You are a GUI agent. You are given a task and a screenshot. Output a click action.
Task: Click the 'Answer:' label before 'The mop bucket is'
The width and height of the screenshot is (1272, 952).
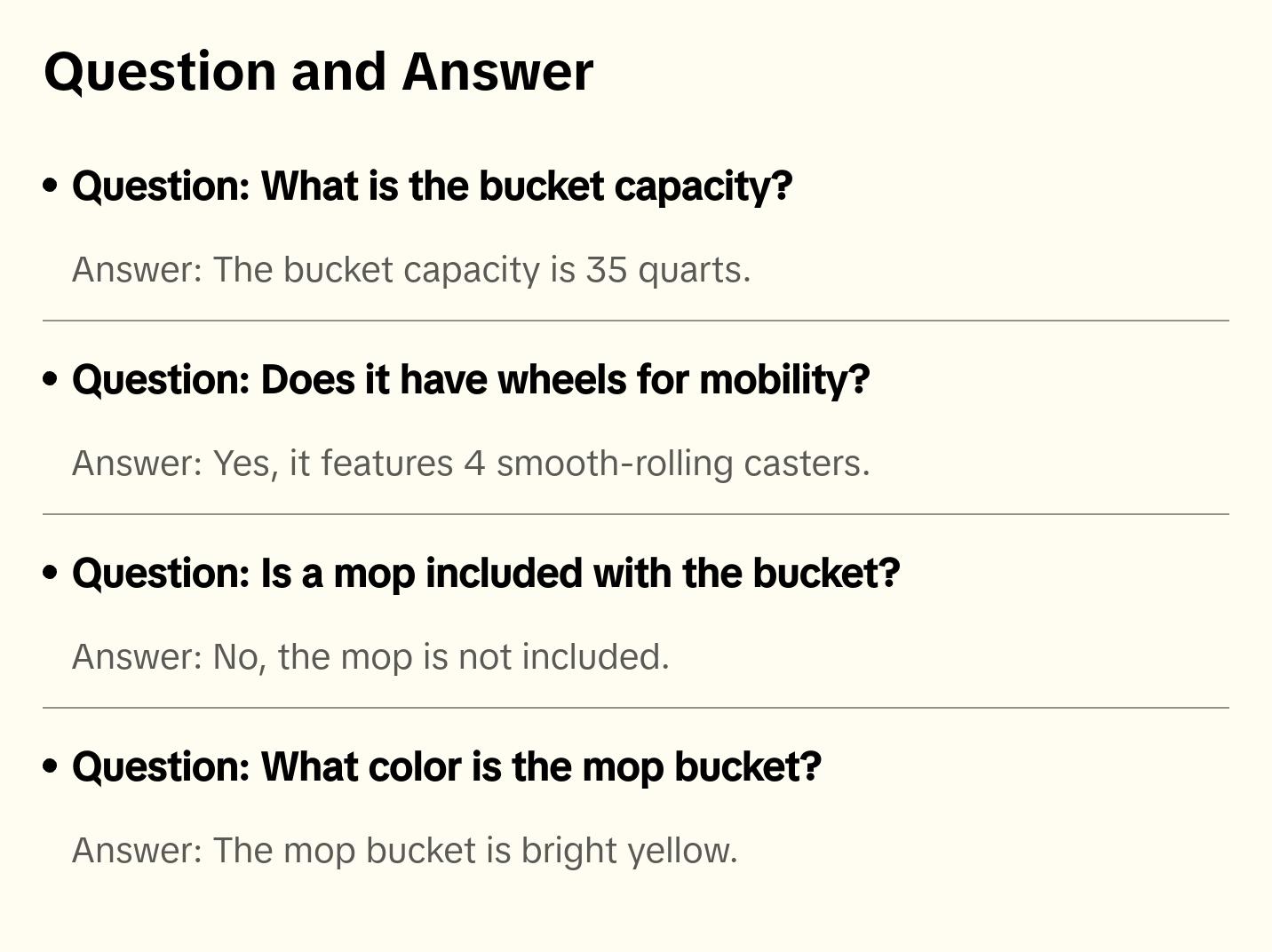138,851
